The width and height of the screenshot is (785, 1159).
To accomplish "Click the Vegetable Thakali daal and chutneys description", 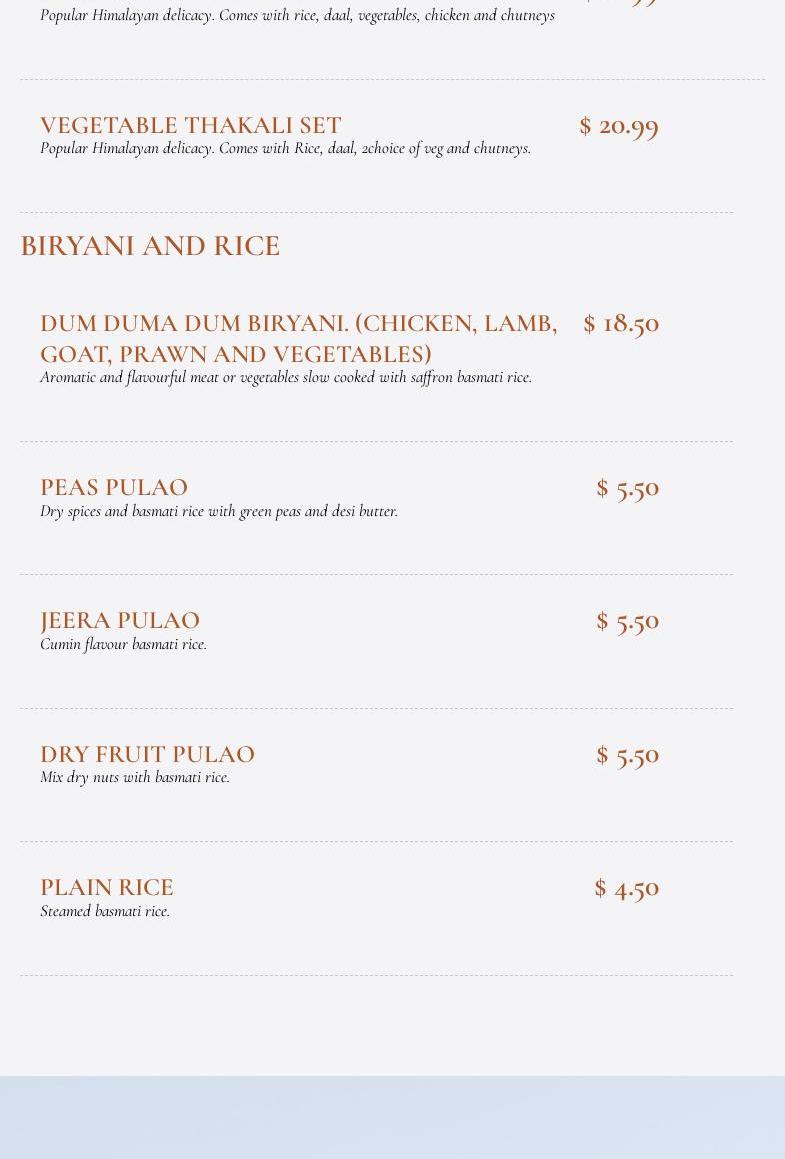I will tap(285, 148).
